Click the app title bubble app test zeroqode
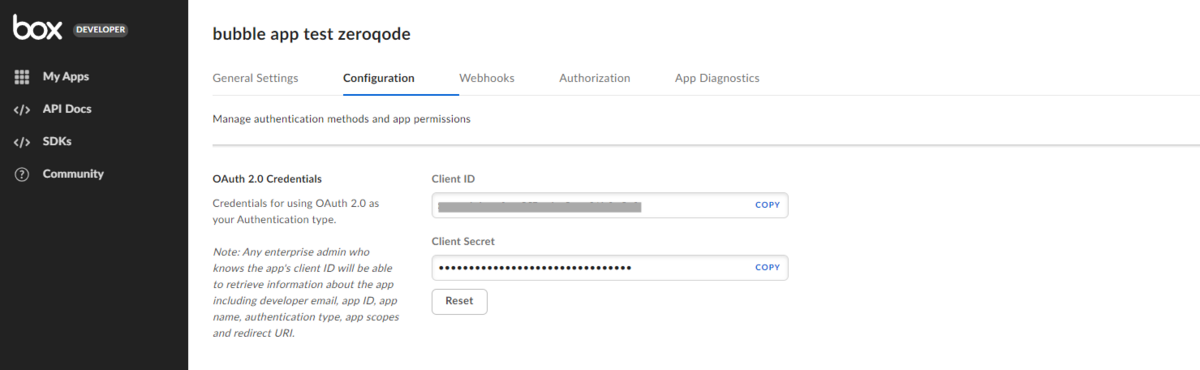Viewport: 1200px width, 370px height. tap(312, 34)
